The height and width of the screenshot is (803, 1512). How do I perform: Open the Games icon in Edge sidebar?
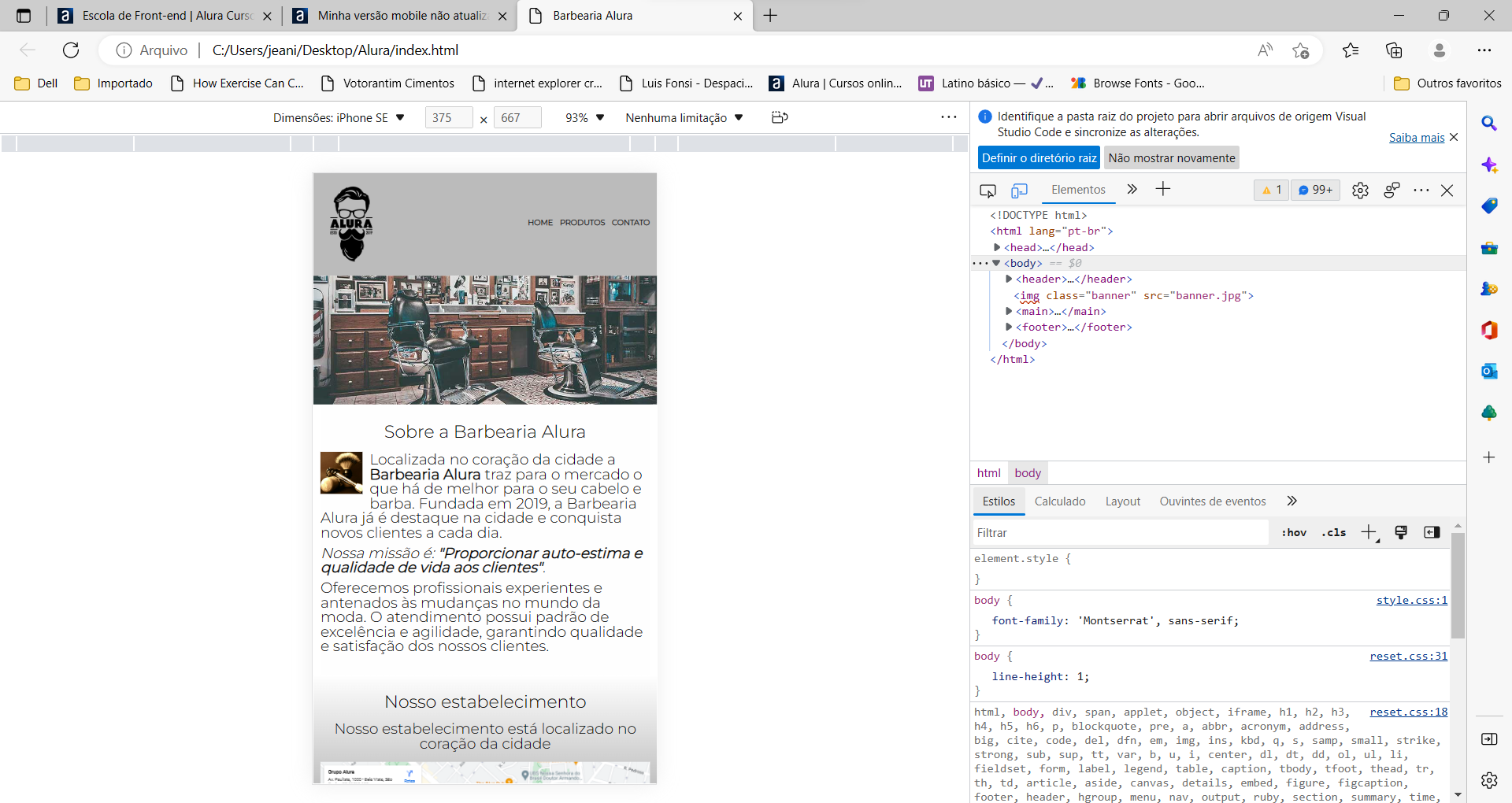(1489, 289)
